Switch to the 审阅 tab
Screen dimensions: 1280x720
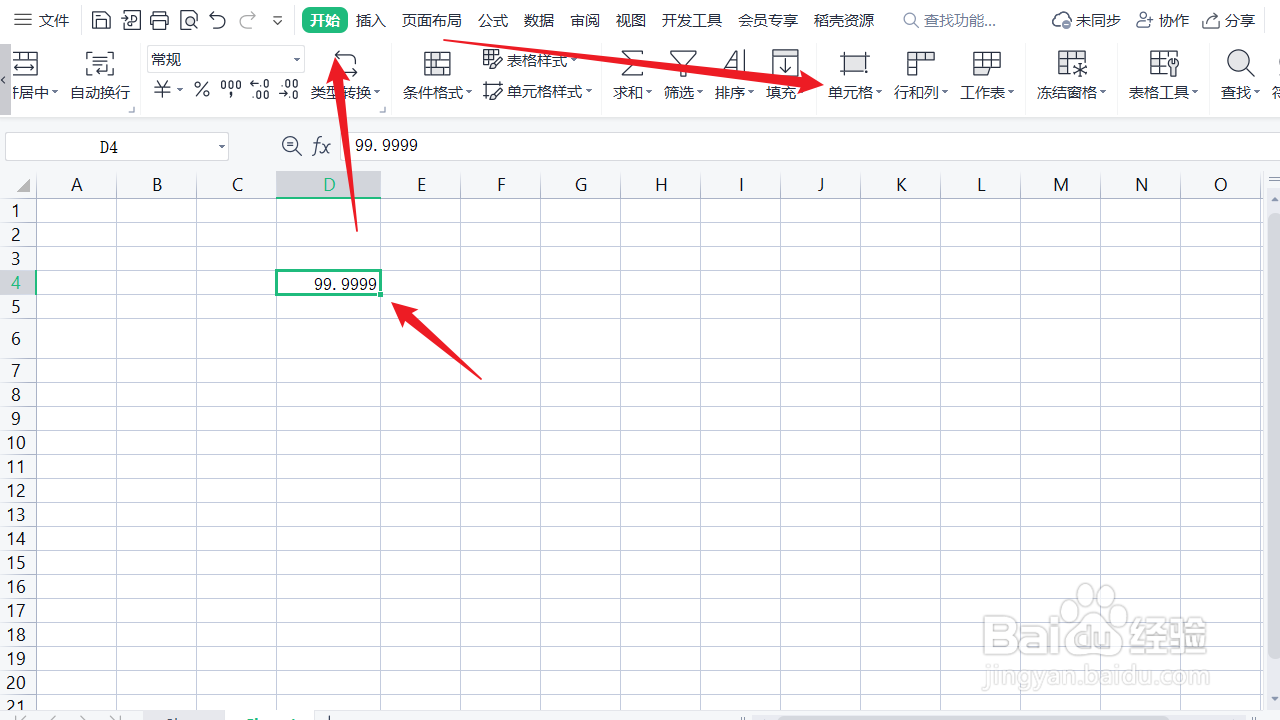pos(585,20)
